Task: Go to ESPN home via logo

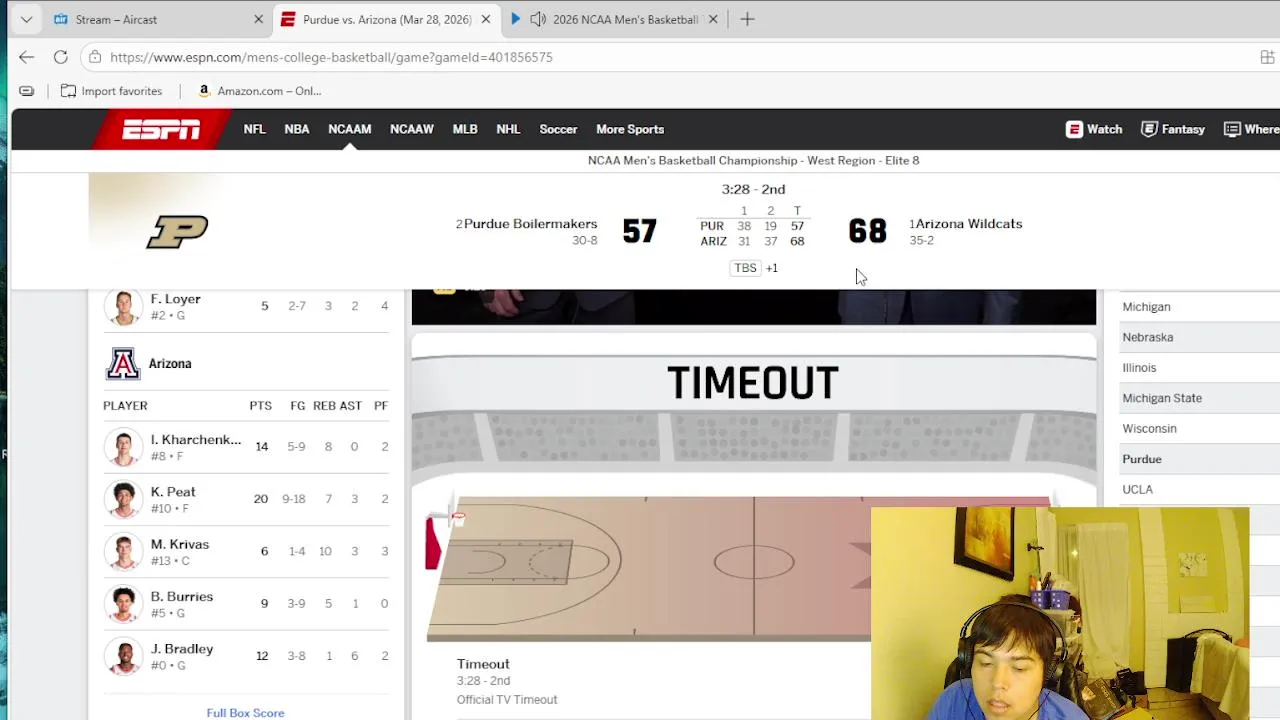Action: click(x=161, y=129)
